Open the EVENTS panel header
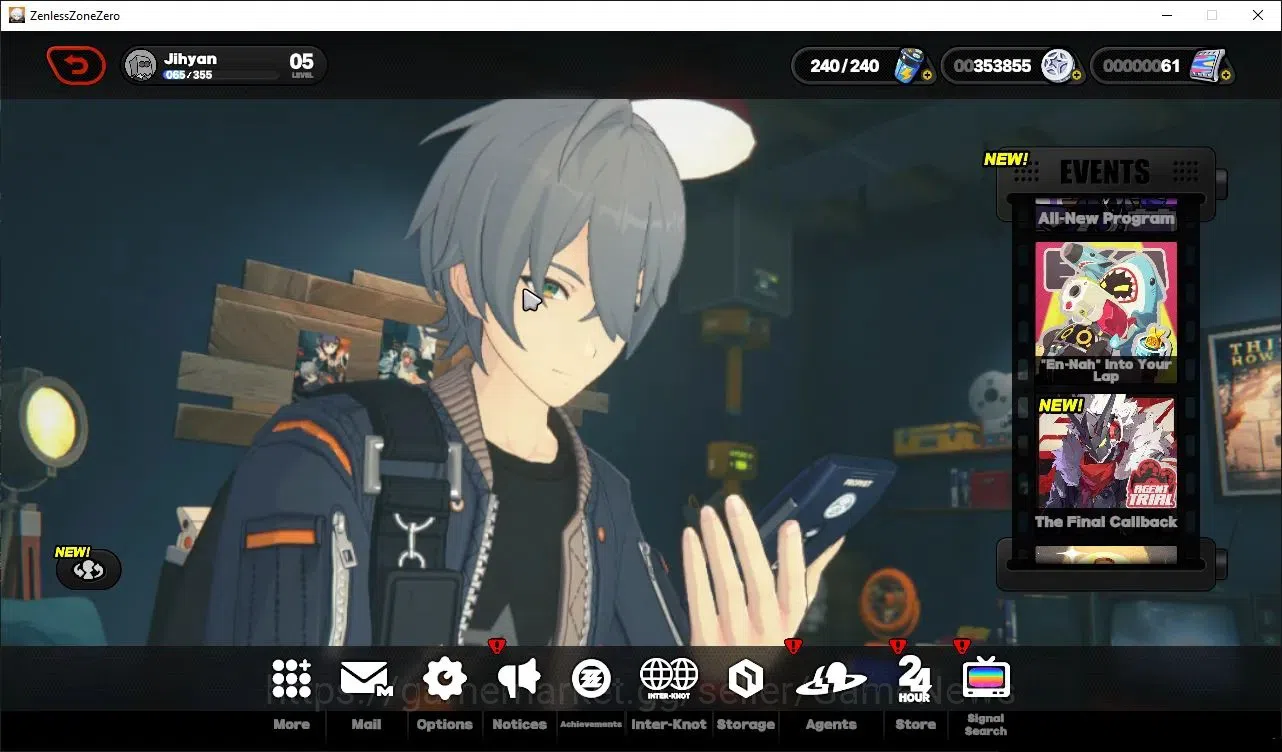Screen dimensions: 1282x752 [1105, 172]
